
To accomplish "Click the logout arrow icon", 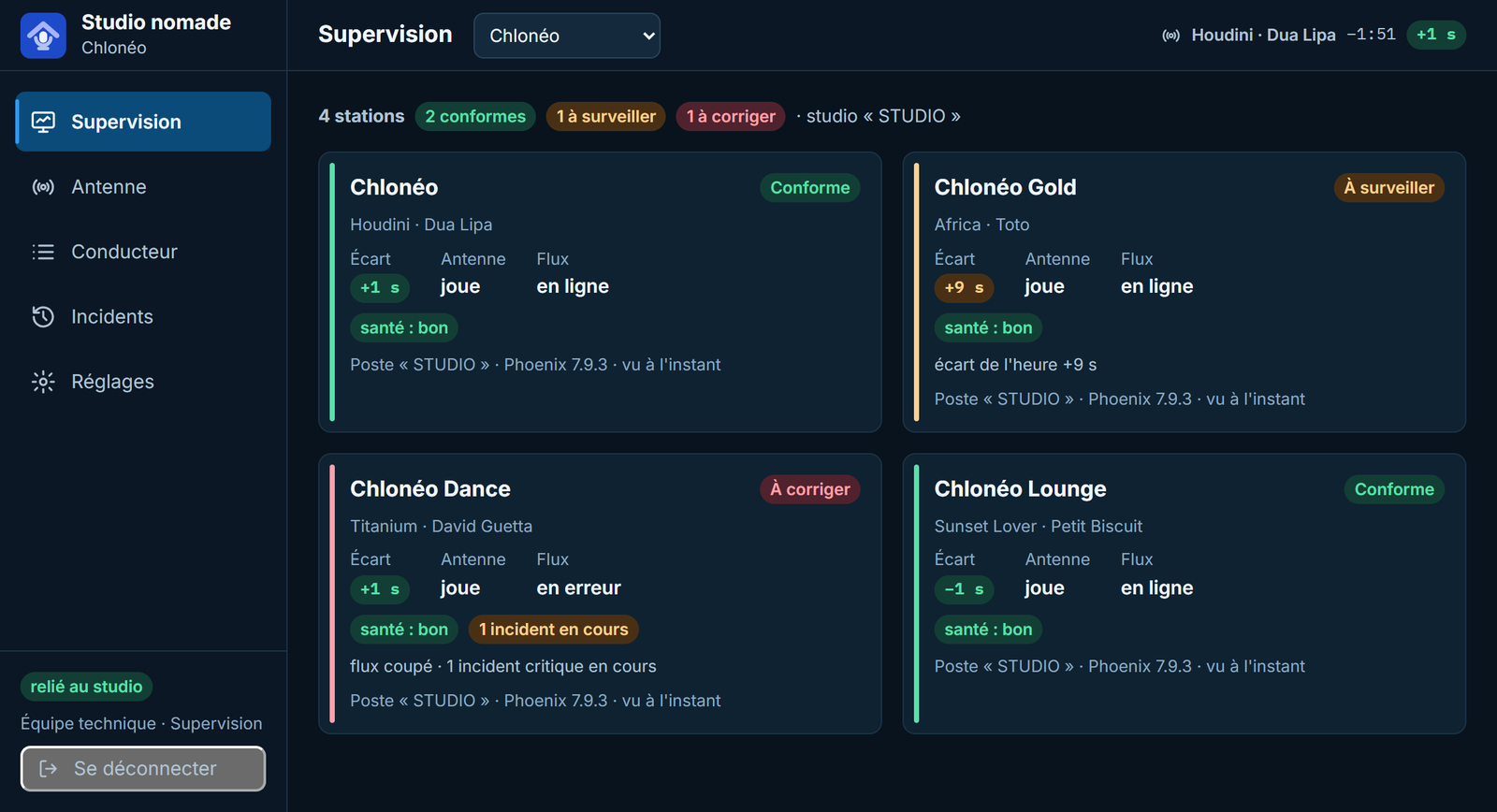I will pyautogui.click(x=49, y=769).
